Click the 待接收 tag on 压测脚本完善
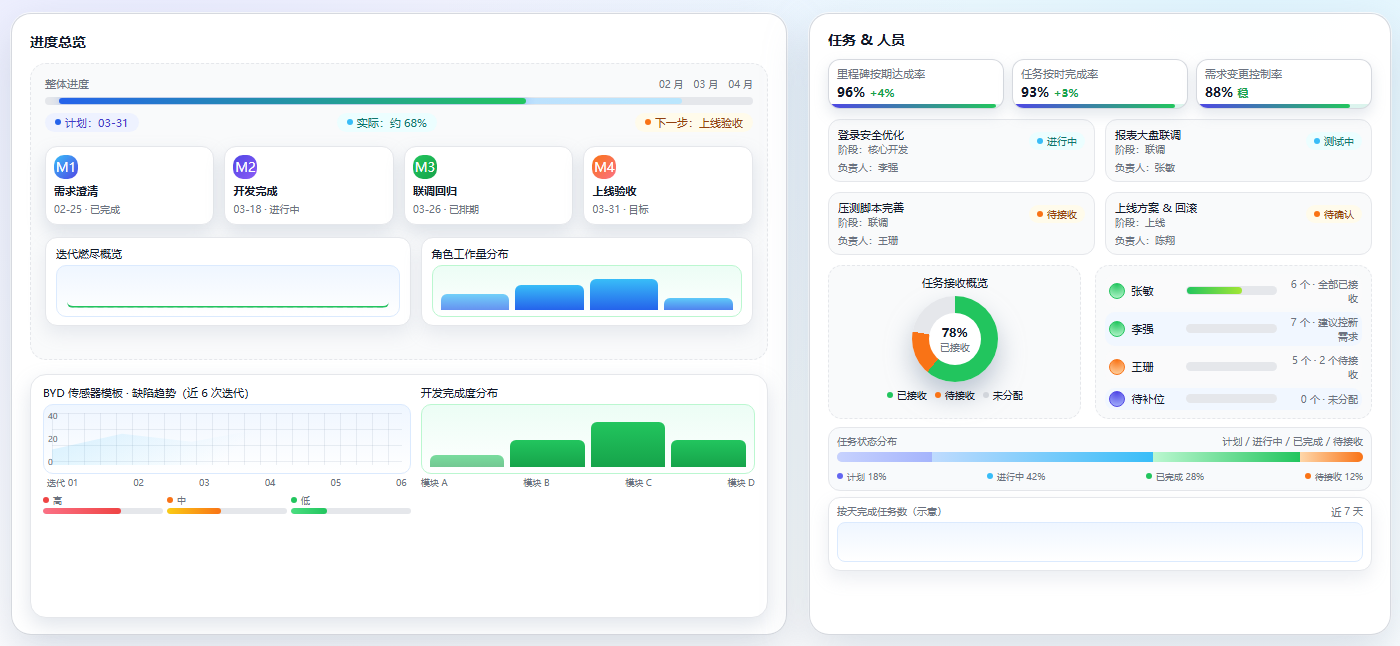 [x=1056, y=215]
